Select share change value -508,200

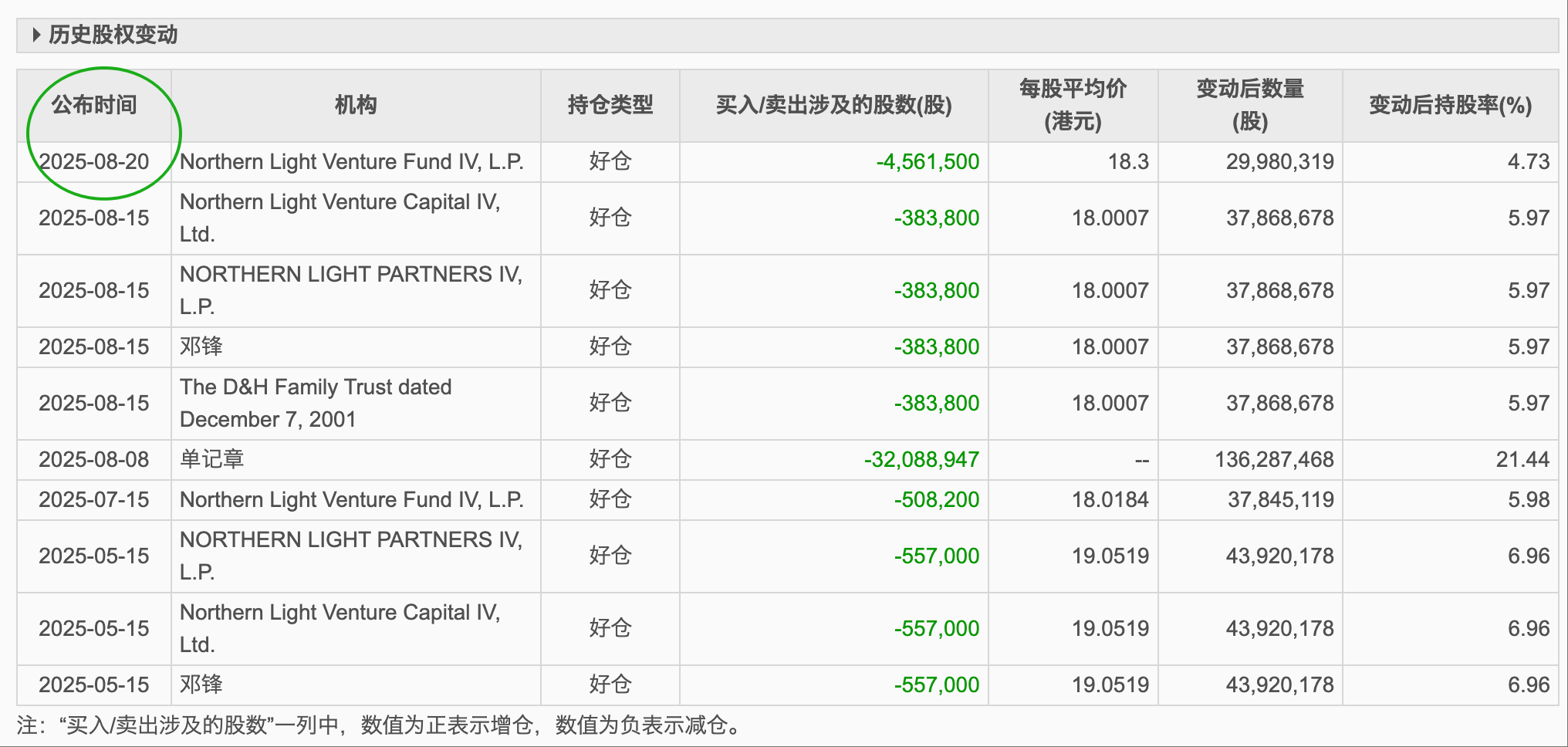pos(937,499)
